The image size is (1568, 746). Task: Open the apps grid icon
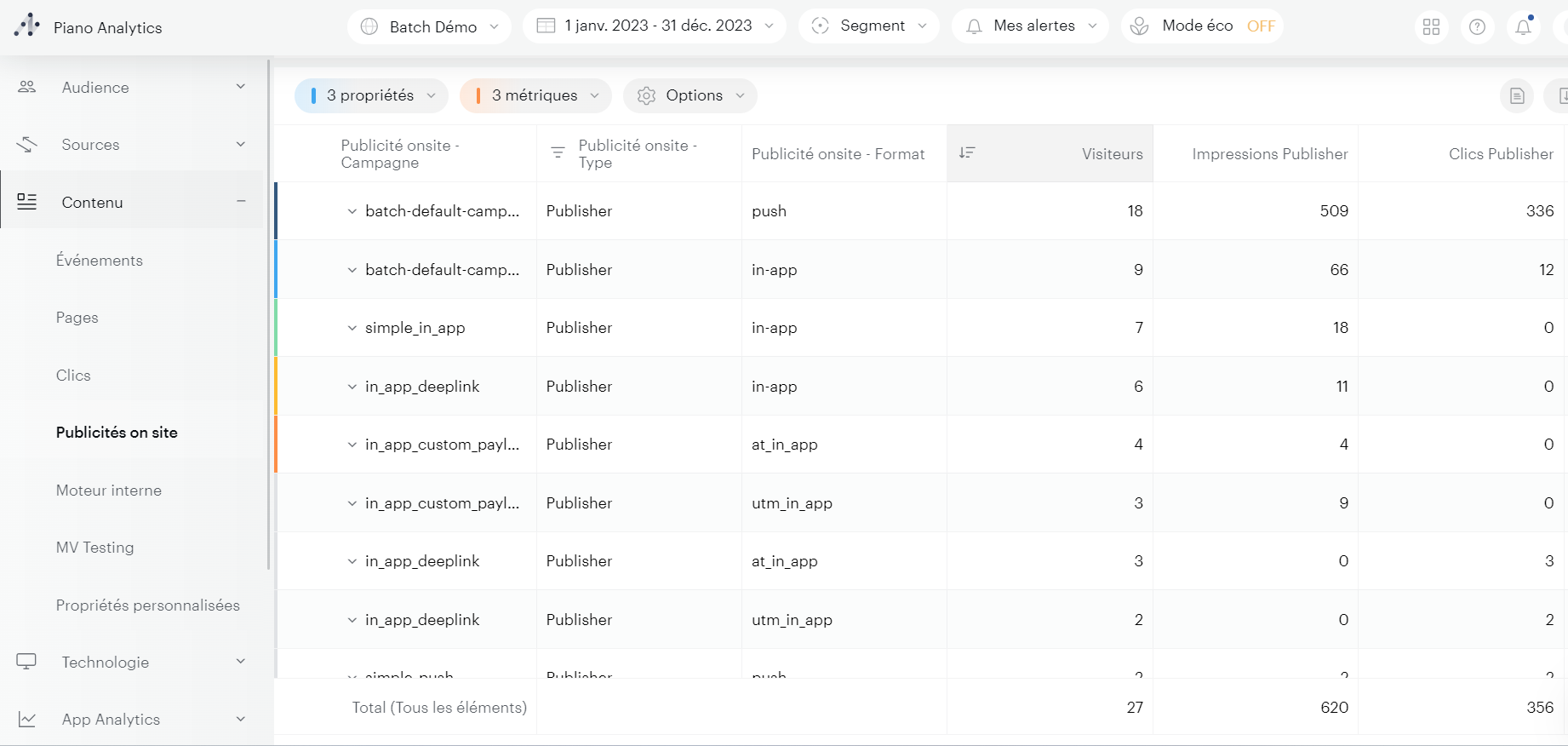[x=1432, y=27]
